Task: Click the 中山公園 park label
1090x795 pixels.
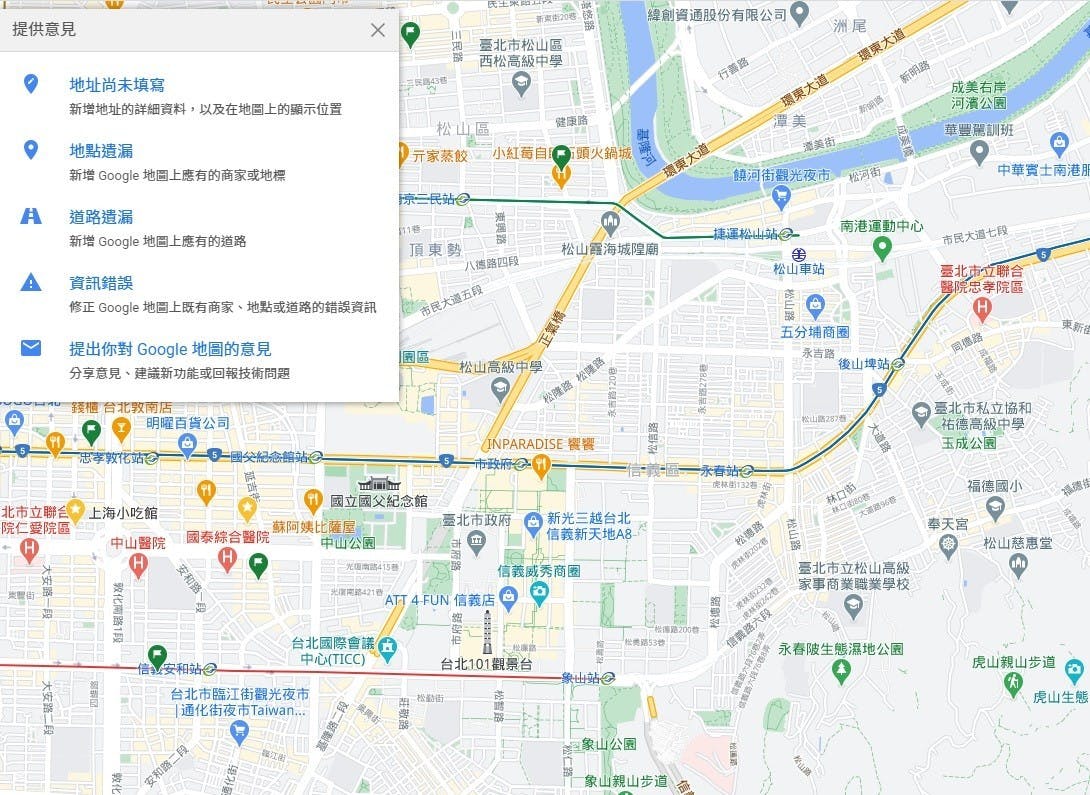Action: [x=348, y=543]
